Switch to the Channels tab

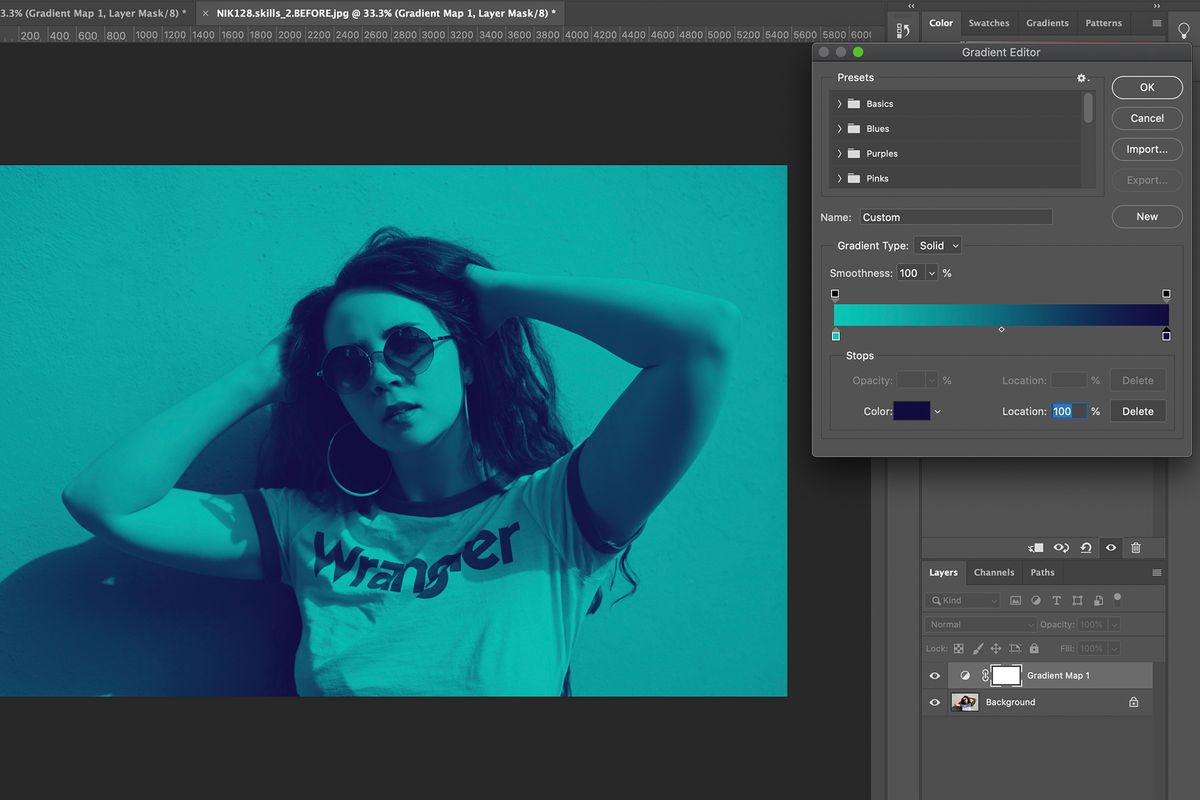[994, 573]
